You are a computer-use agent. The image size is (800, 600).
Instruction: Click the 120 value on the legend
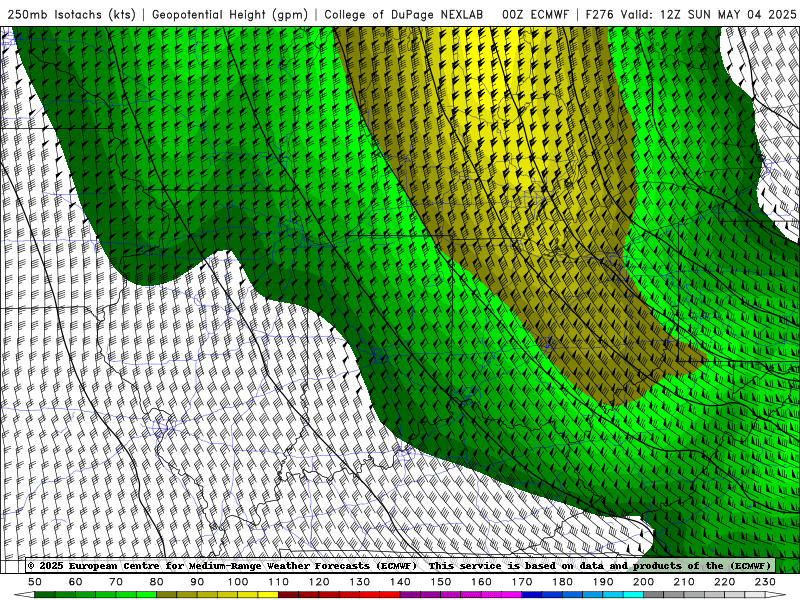click(319, 582)
